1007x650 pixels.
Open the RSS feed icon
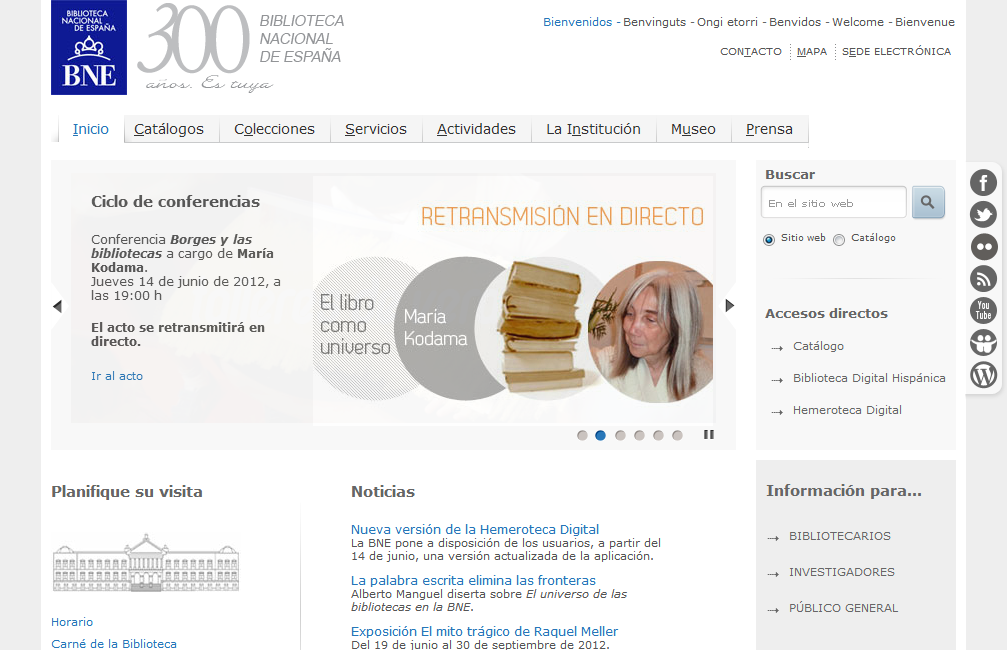(x=983, y=279)
